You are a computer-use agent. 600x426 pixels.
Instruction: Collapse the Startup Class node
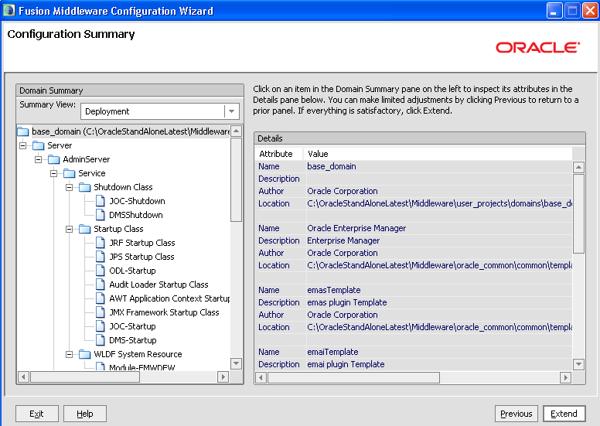tap(68, 229)
